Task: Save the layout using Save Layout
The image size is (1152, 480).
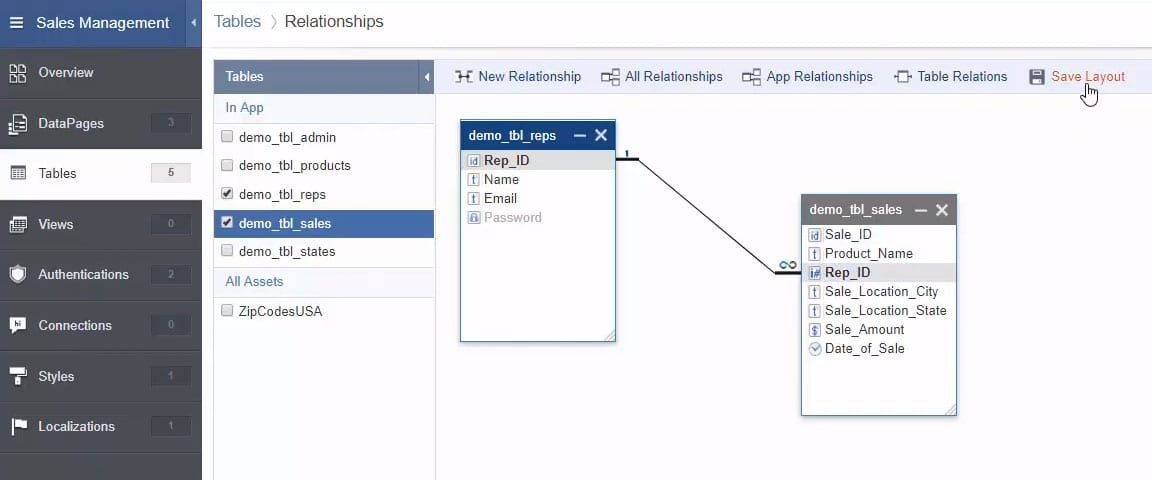Action: pyautogui.click(x=1076, y=77)
